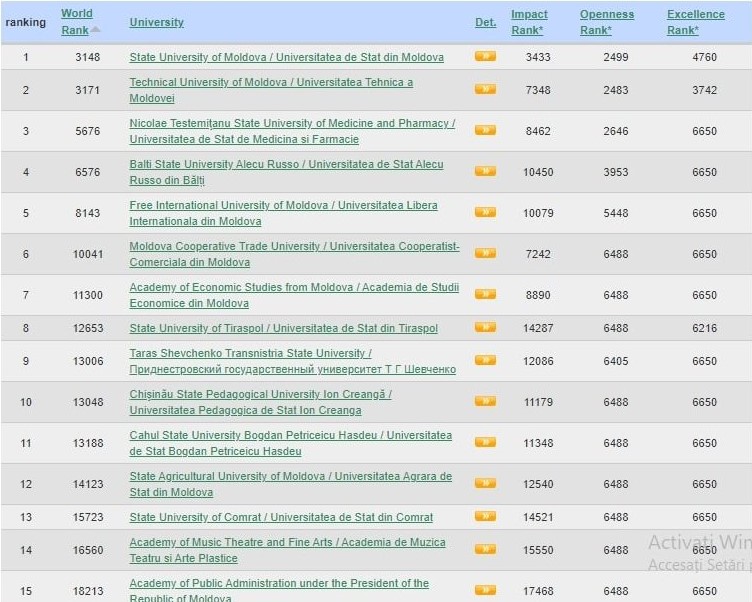Open details icon for State University of Comrat

pyautogui.click(x=485, y=516)
